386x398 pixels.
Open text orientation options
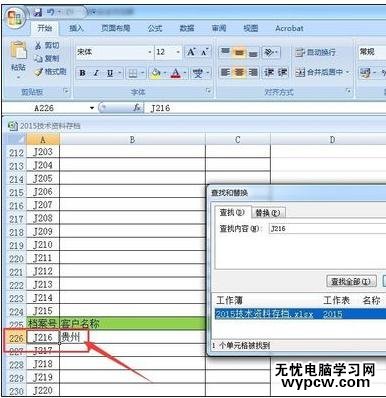(271, 52)
